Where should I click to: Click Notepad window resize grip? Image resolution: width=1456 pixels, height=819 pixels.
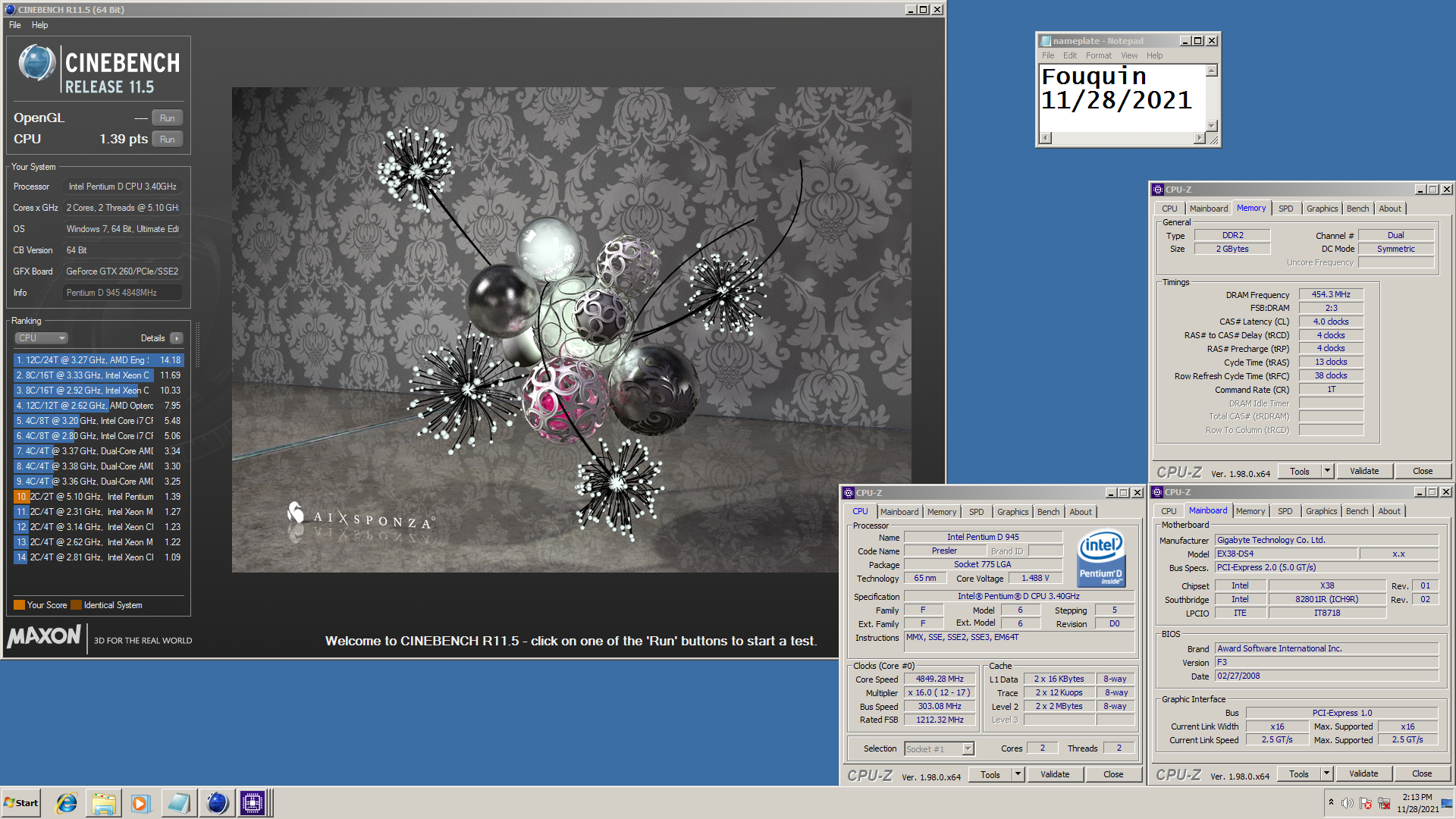click(1214, 140)
